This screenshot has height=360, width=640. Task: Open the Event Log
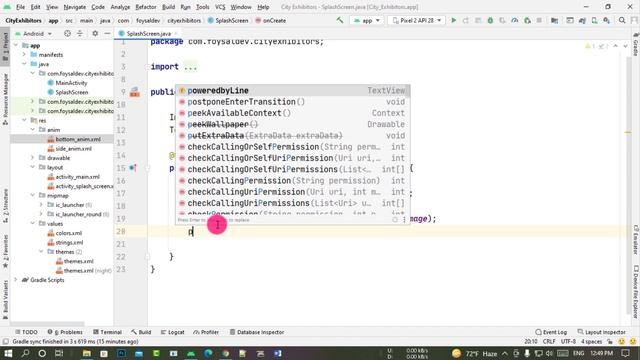551,332
